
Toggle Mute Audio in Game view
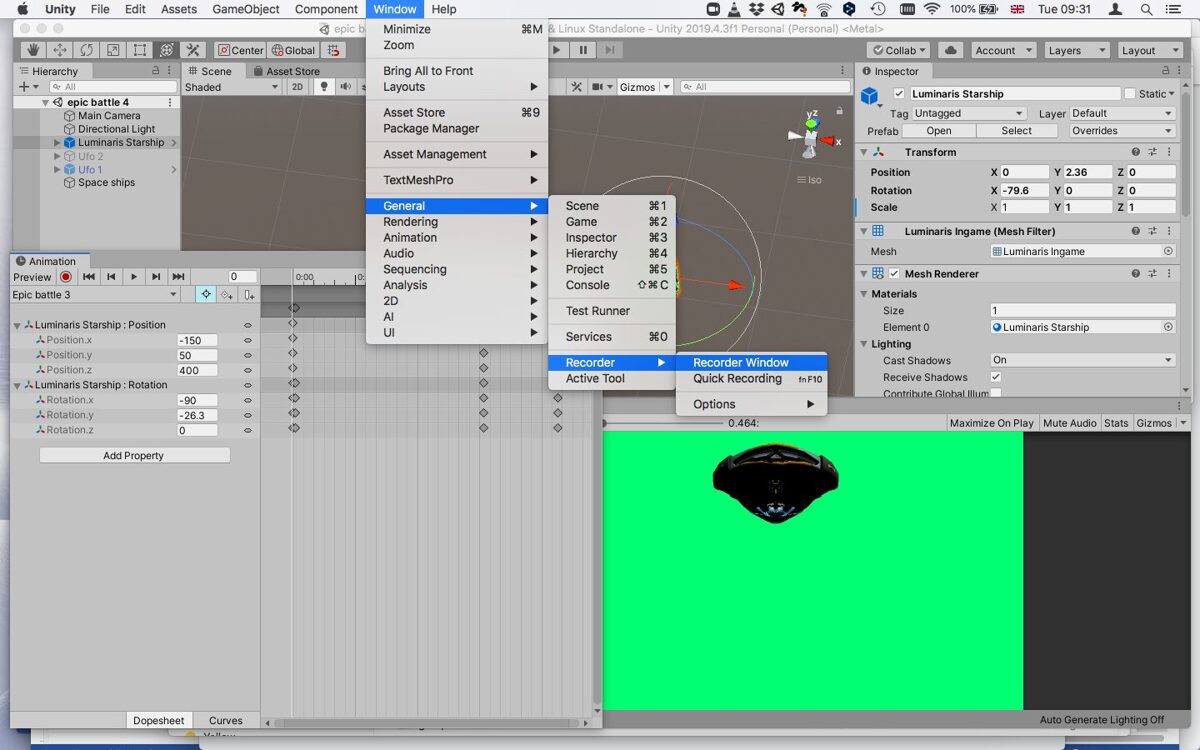[x=1070, y=423]
